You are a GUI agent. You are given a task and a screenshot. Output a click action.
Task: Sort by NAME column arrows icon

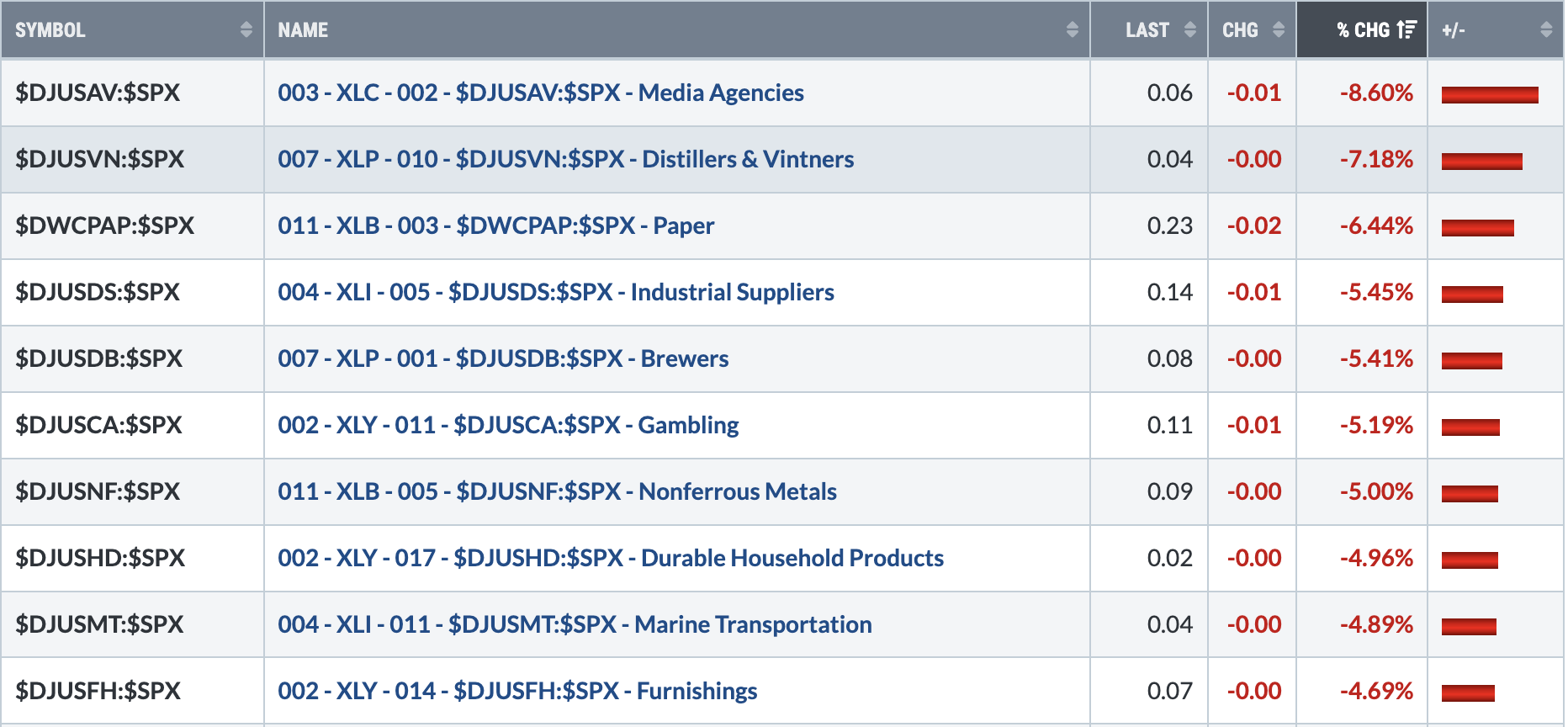click(1072, 29)
